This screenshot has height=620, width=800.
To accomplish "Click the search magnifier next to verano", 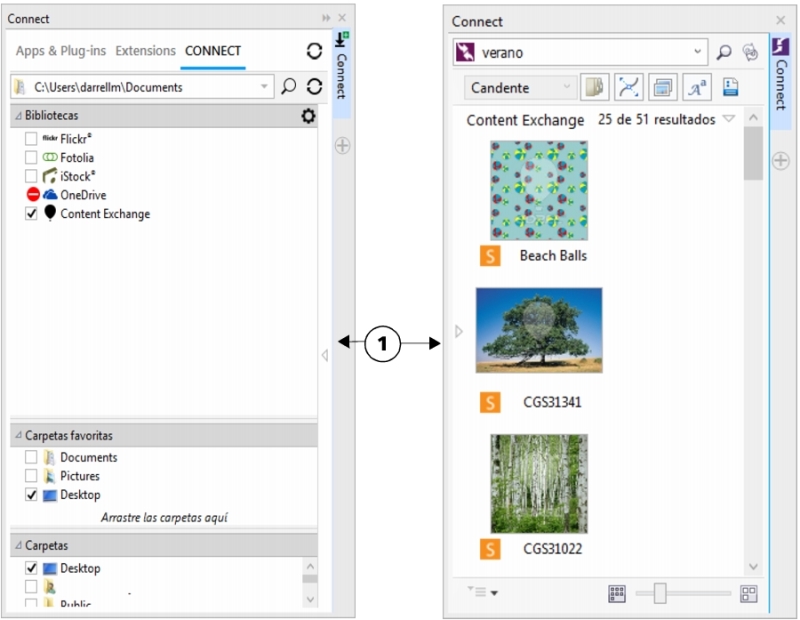I will tap(724, 52).
